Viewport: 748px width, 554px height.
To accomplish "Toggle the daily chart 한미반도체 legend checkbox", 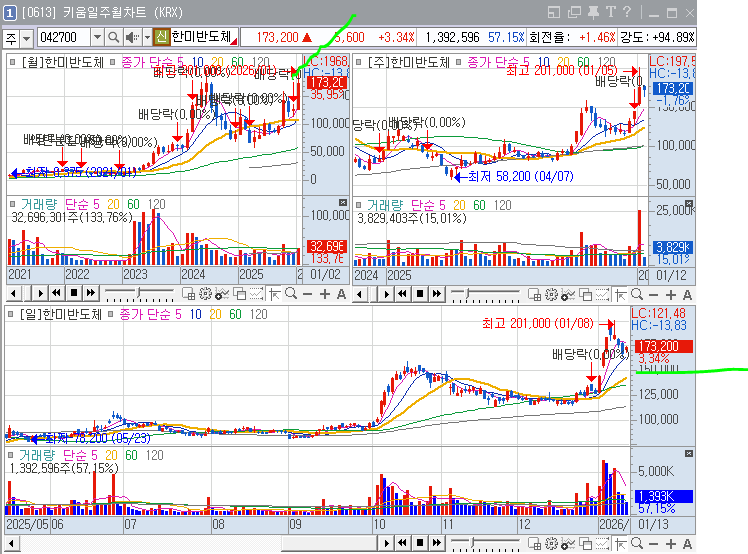I will [11, 314].
